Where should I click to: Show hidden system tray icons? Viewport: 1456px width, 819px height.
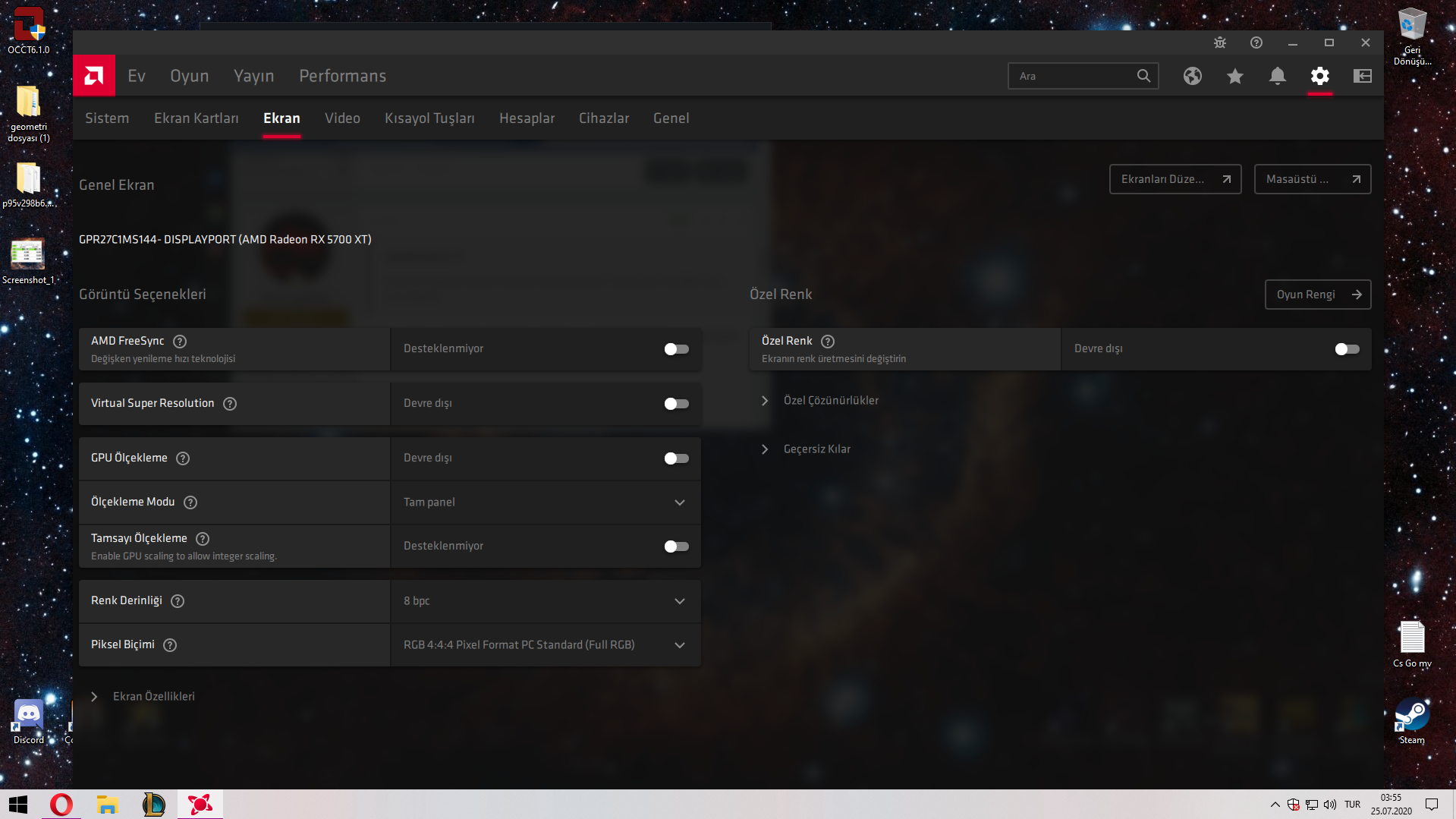[x=1275, y=805]
